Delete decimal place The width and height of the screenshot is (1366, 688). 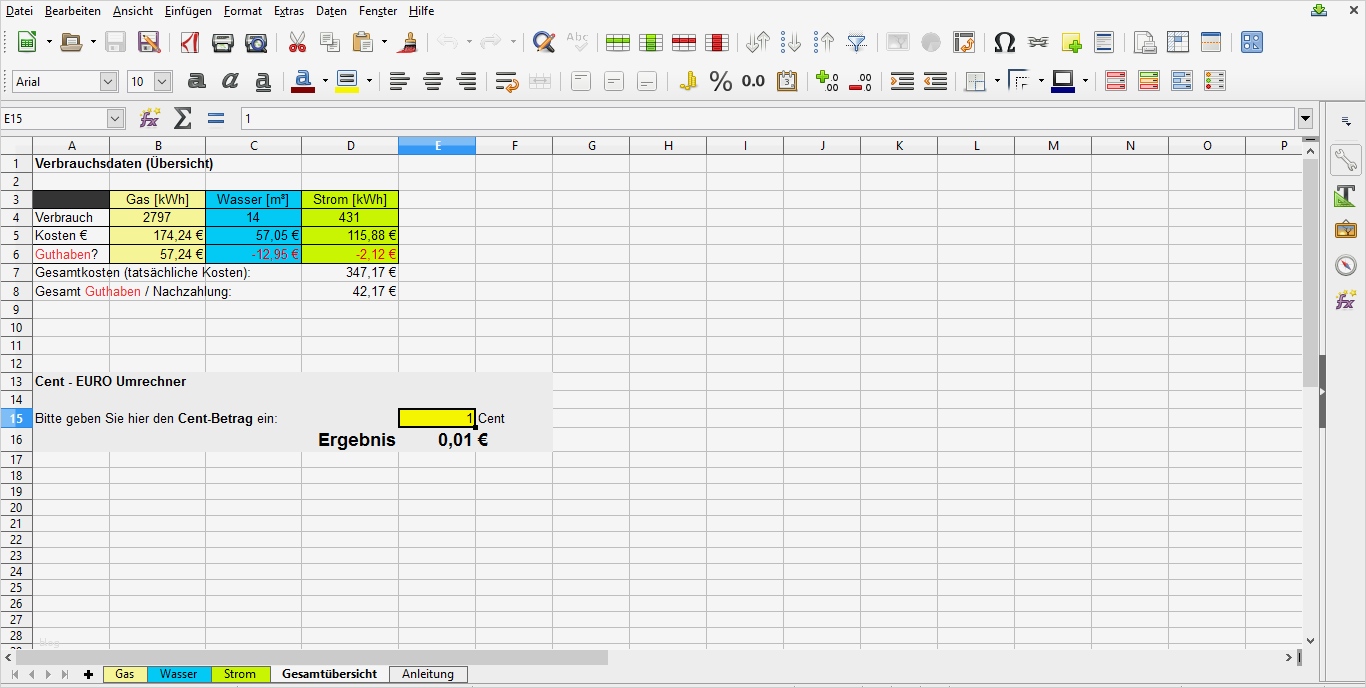[x=860, y=81]
